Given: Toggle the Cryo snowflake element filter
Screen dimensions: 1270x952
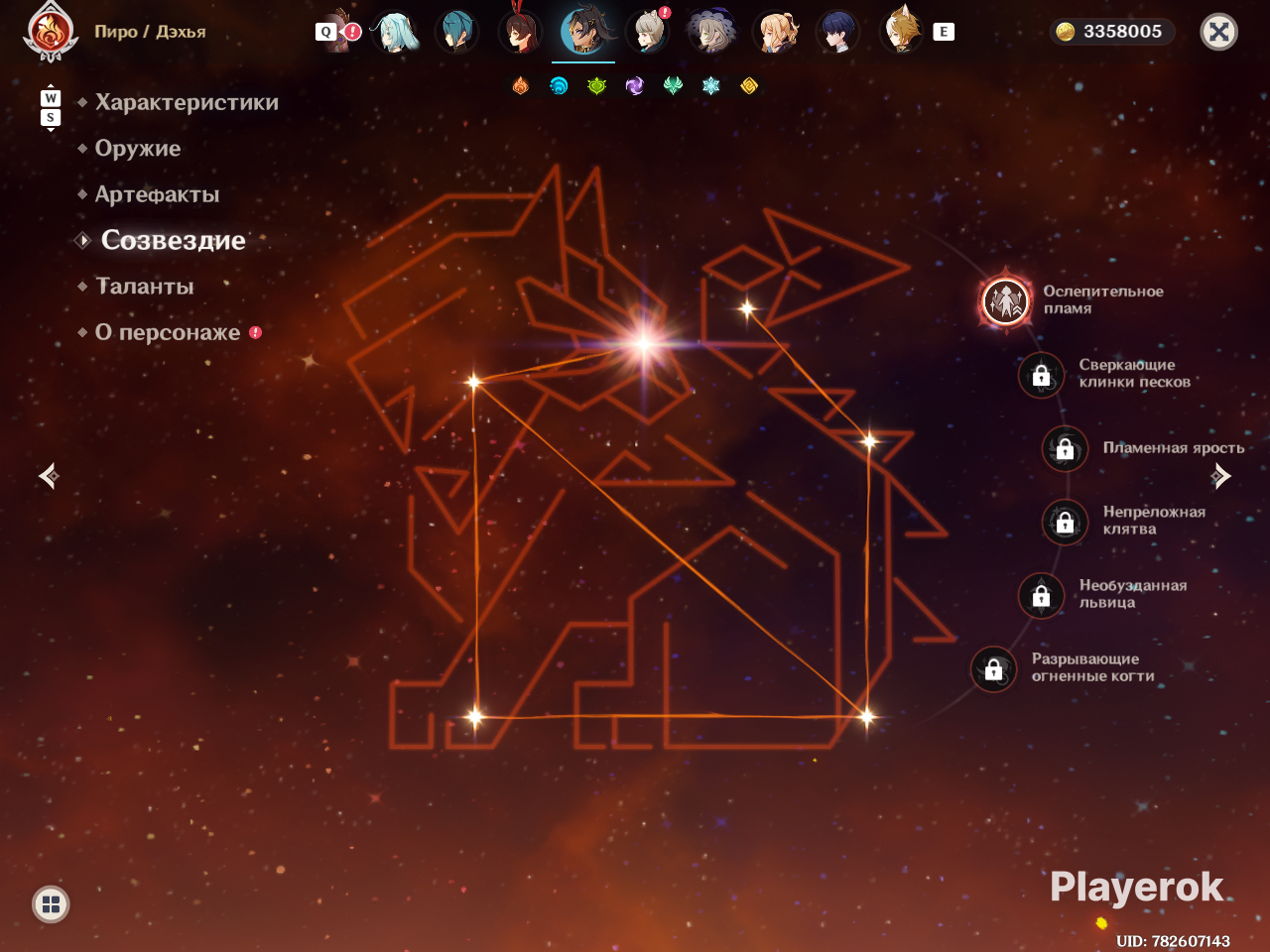Looking at the screenshot, I should [x=710, y=86].
